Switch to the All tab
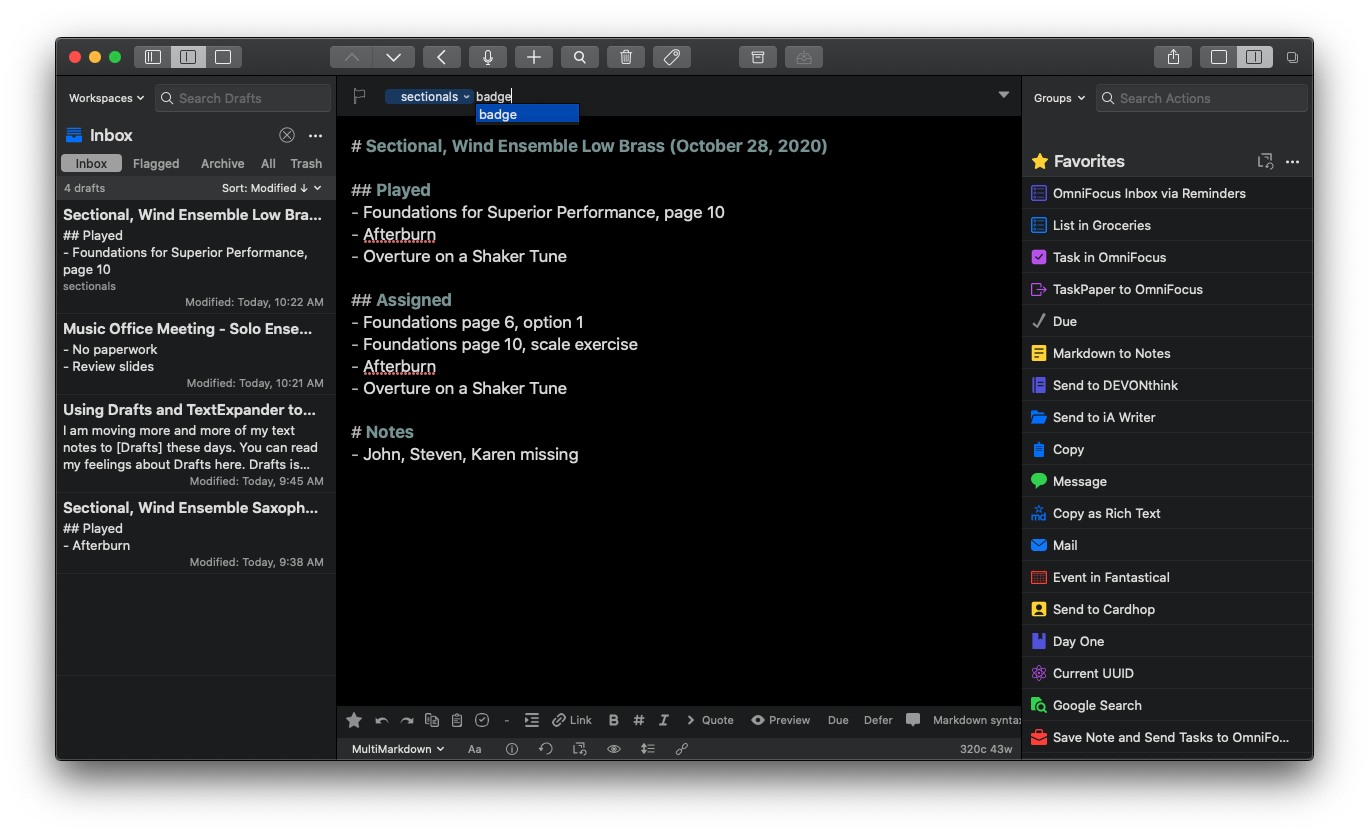This screenshot has height=834, width=1369. tap(268, 163)
